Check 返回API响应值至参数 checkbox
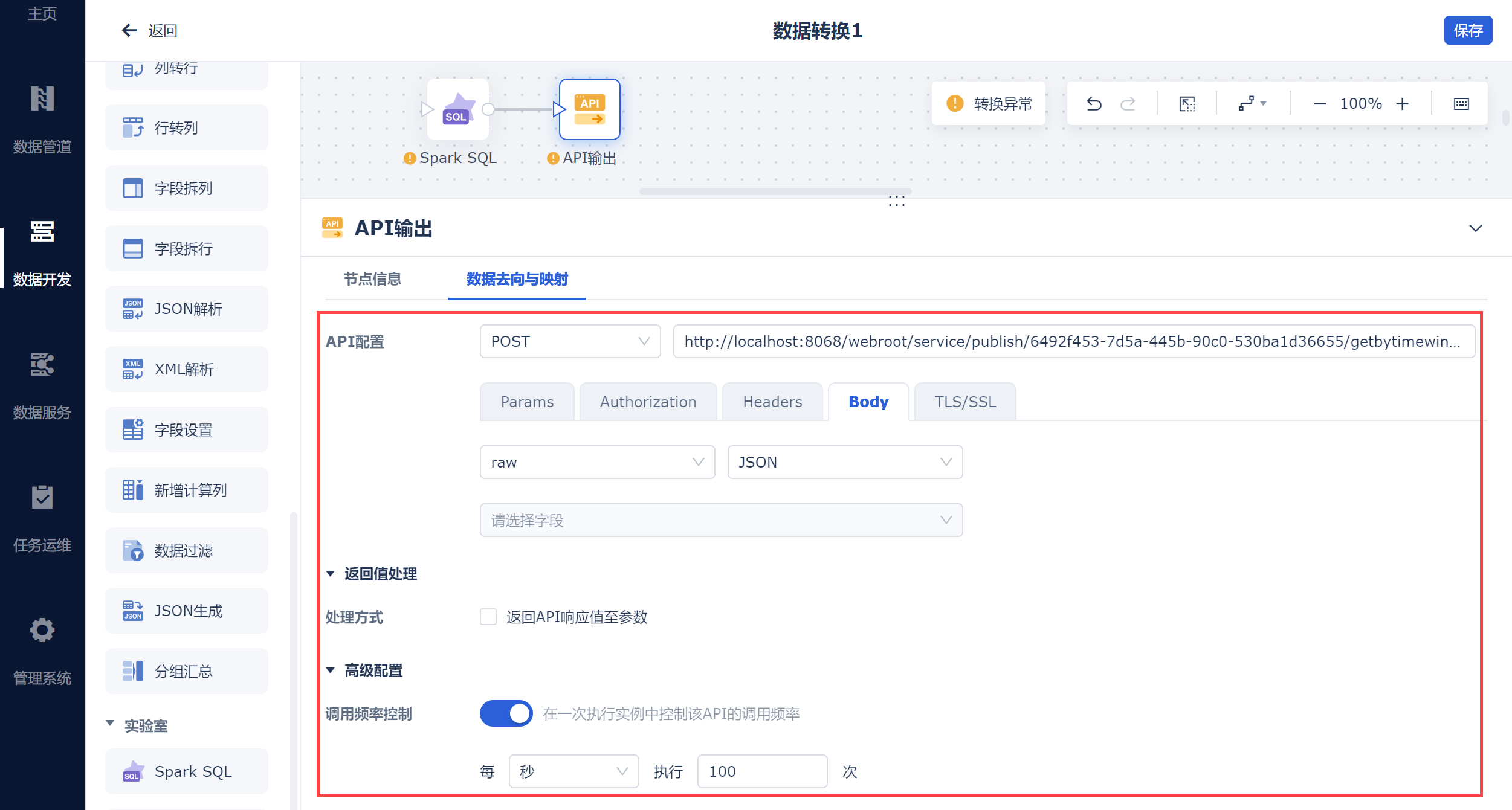This screenshot has width=1512, height=810. (x=488, y=617)
